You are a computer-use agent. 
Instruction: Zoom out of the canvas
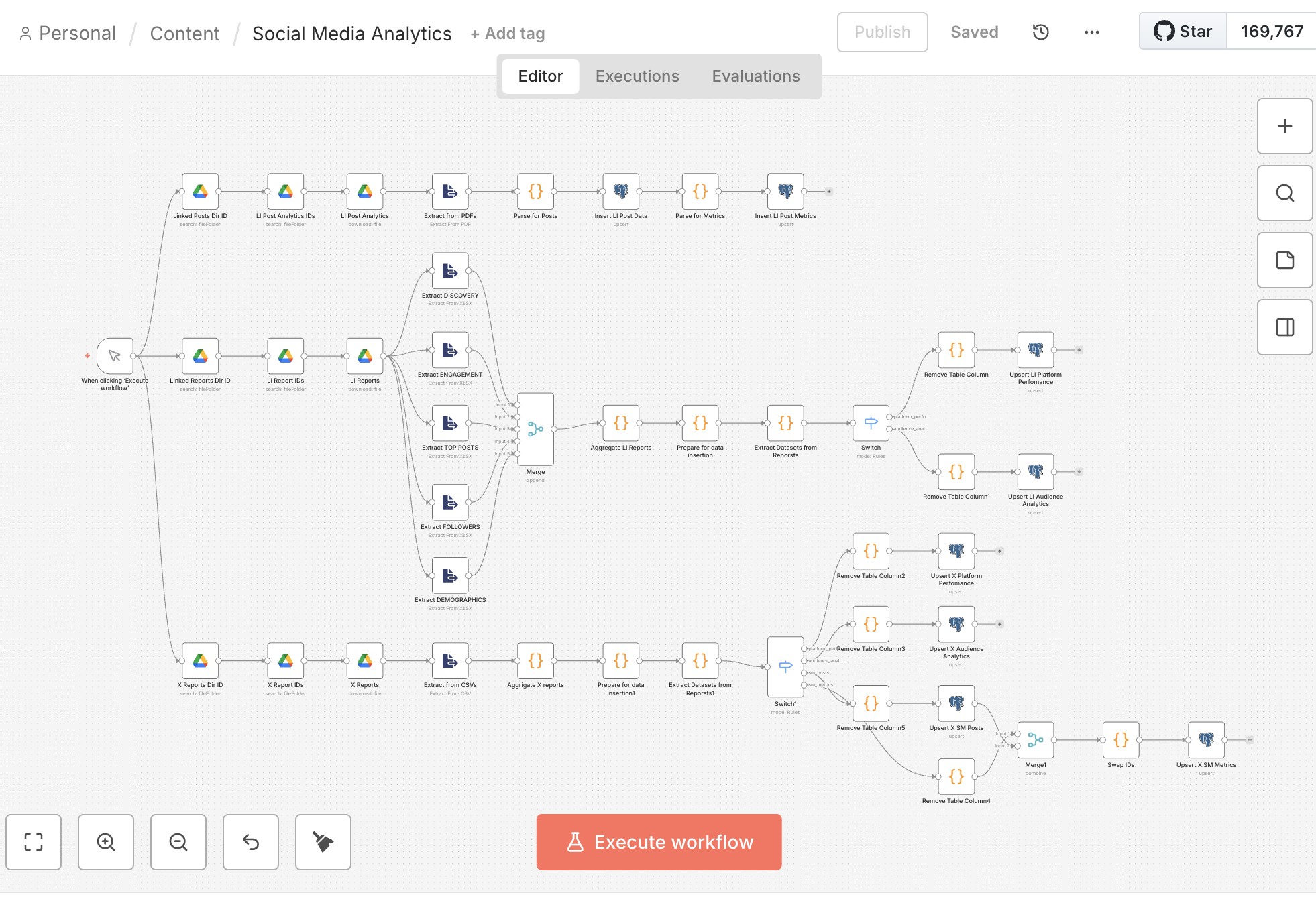[178, 842]
